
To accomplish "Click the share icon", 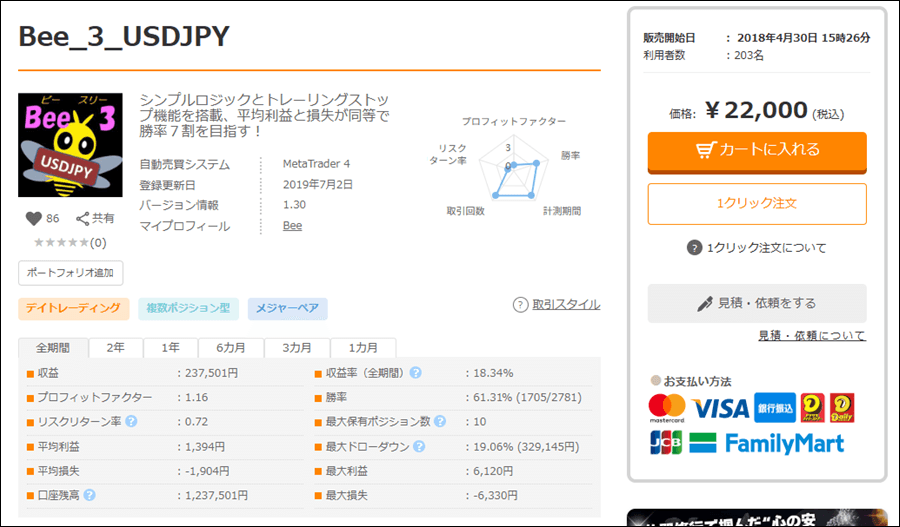I will 83,219.
